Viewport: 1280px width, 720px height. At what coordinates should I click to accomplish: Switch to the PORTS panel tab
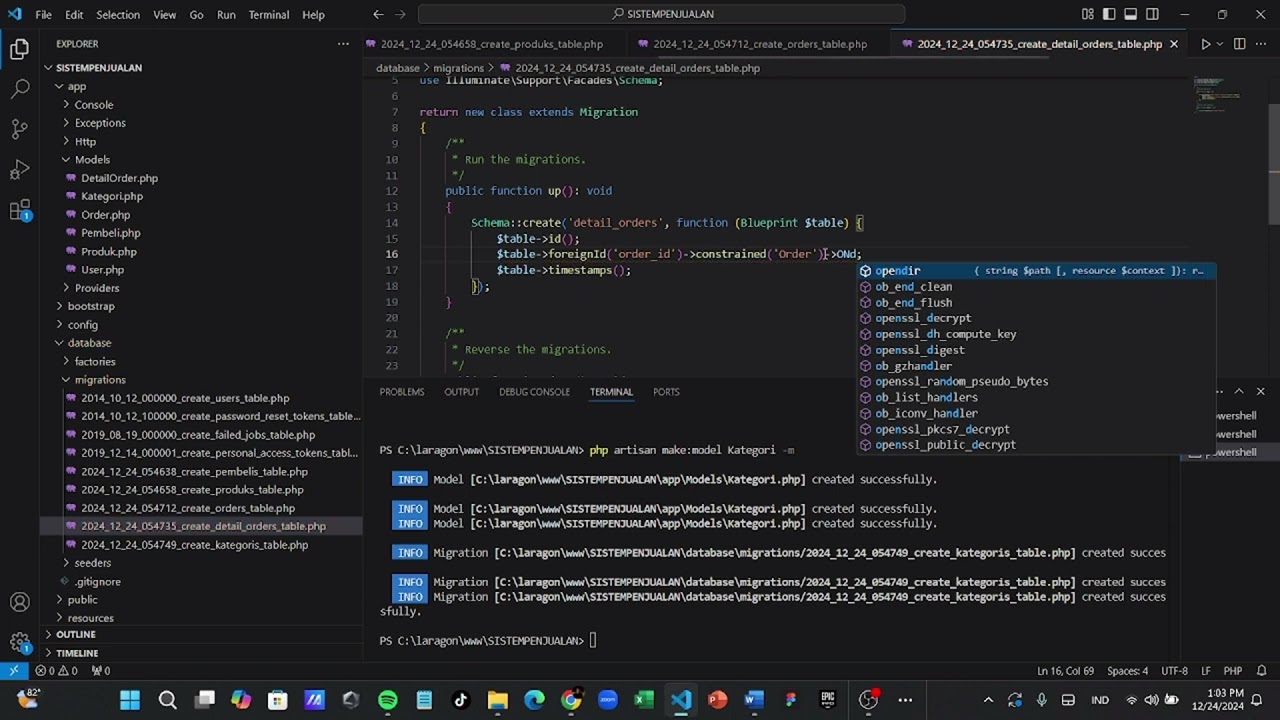666,392
